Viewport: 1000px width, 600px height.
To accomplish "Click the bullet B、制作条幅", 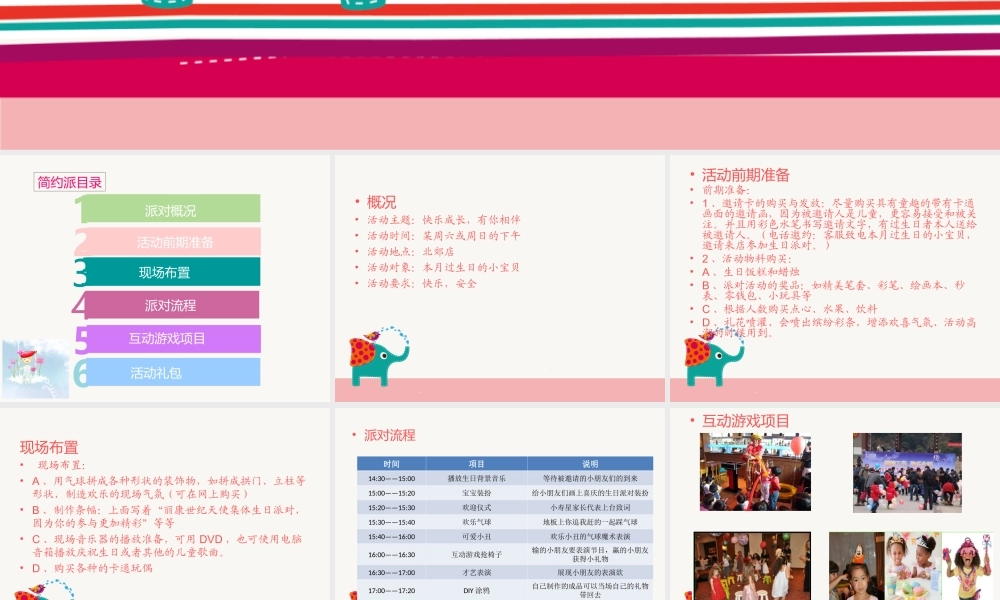I will (166, 516).
